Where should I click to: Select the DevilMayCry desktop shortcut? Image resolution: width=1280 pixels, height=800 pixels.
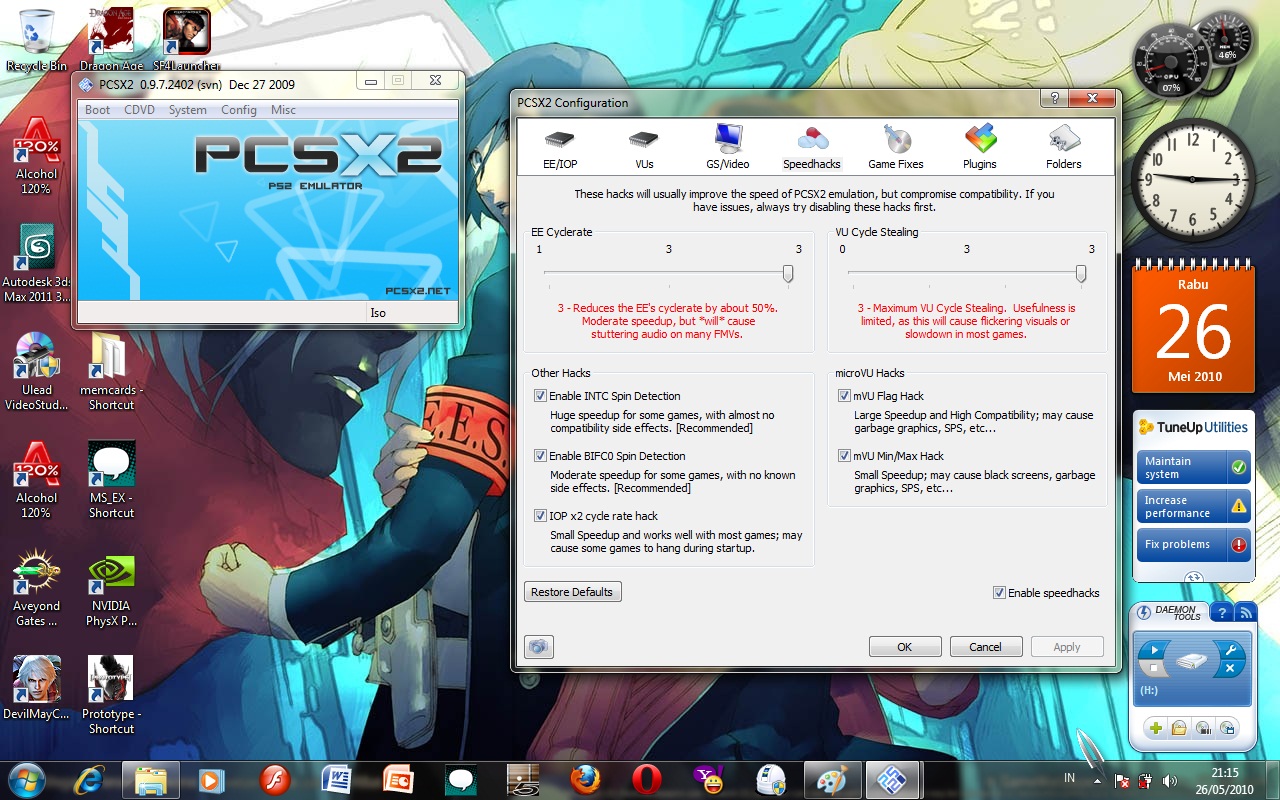[37, 688]
